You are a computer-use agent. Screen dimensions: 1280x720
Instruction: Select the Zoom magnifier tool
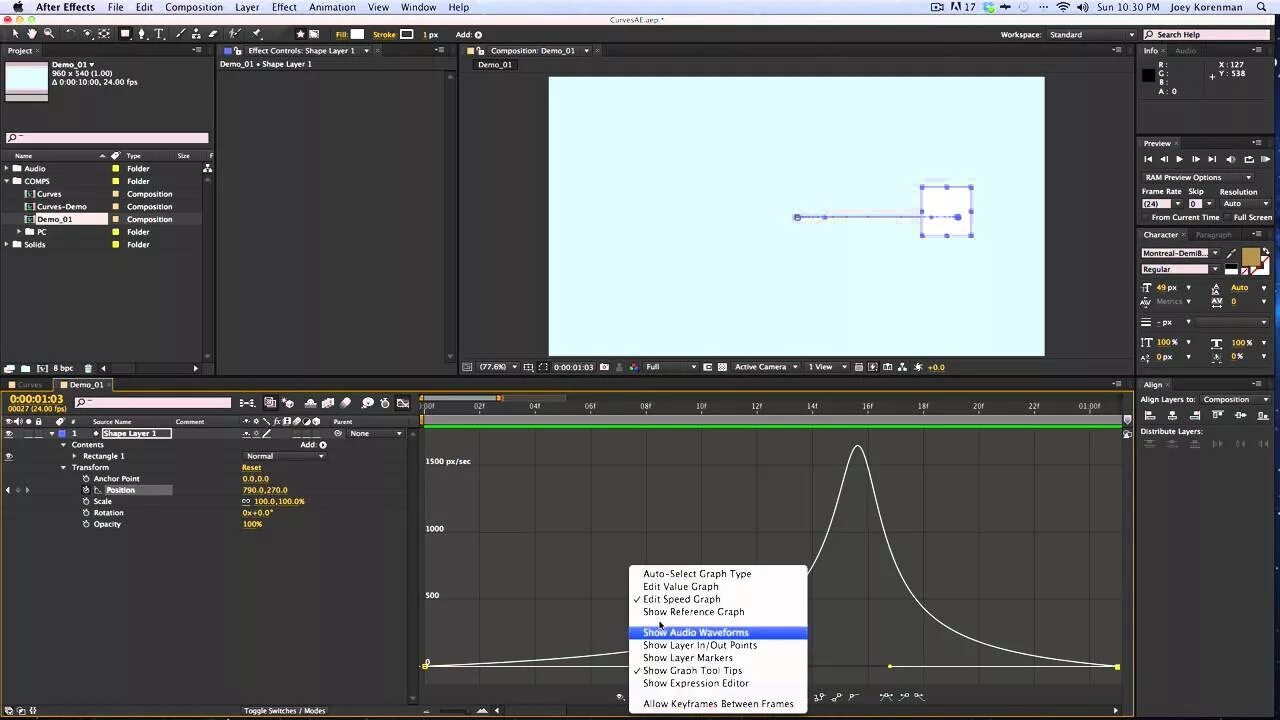point(48,34)
